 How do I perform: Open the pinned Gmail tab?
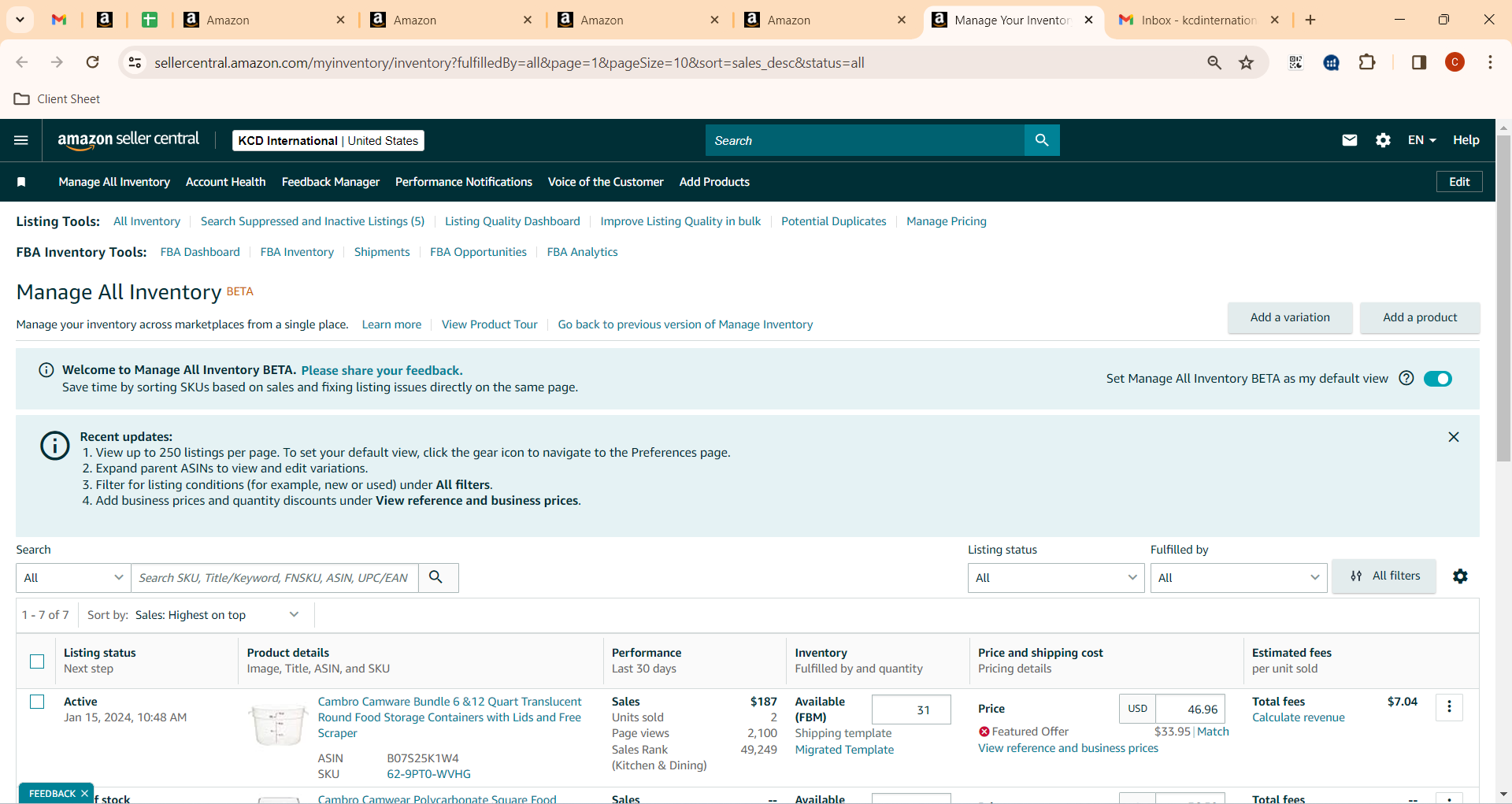pos(59,20)
